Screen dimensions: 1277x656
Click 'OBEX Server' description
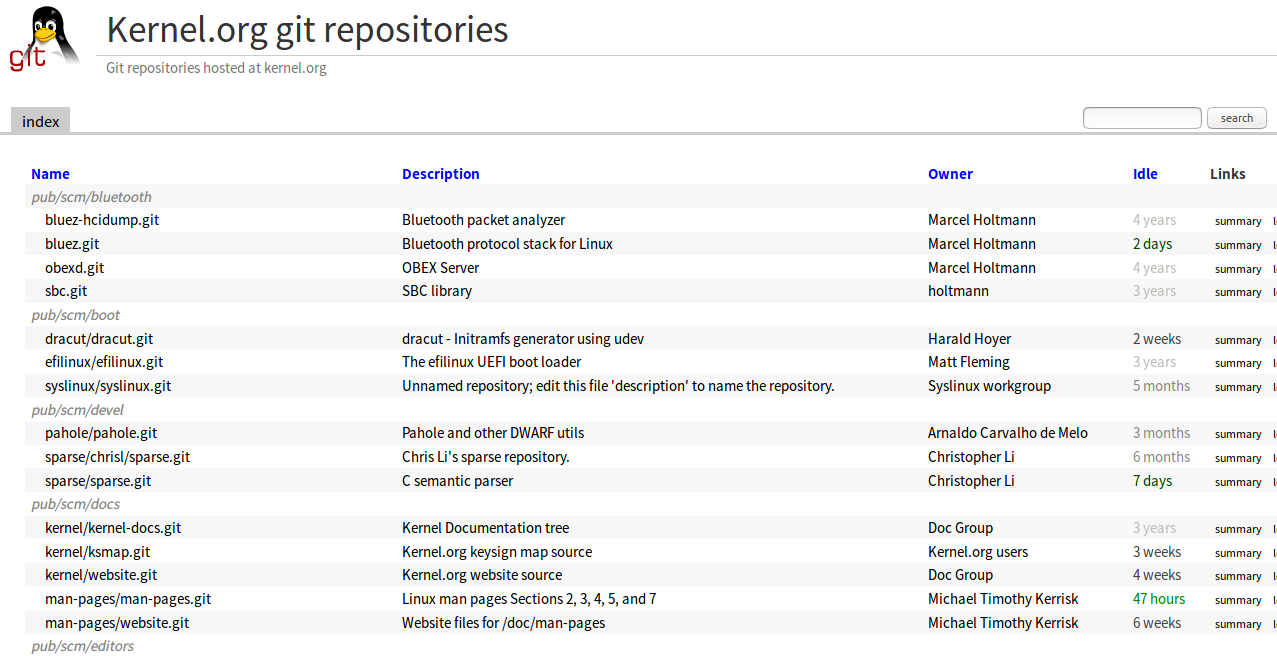pyautogui.click(x=440, y=268)
